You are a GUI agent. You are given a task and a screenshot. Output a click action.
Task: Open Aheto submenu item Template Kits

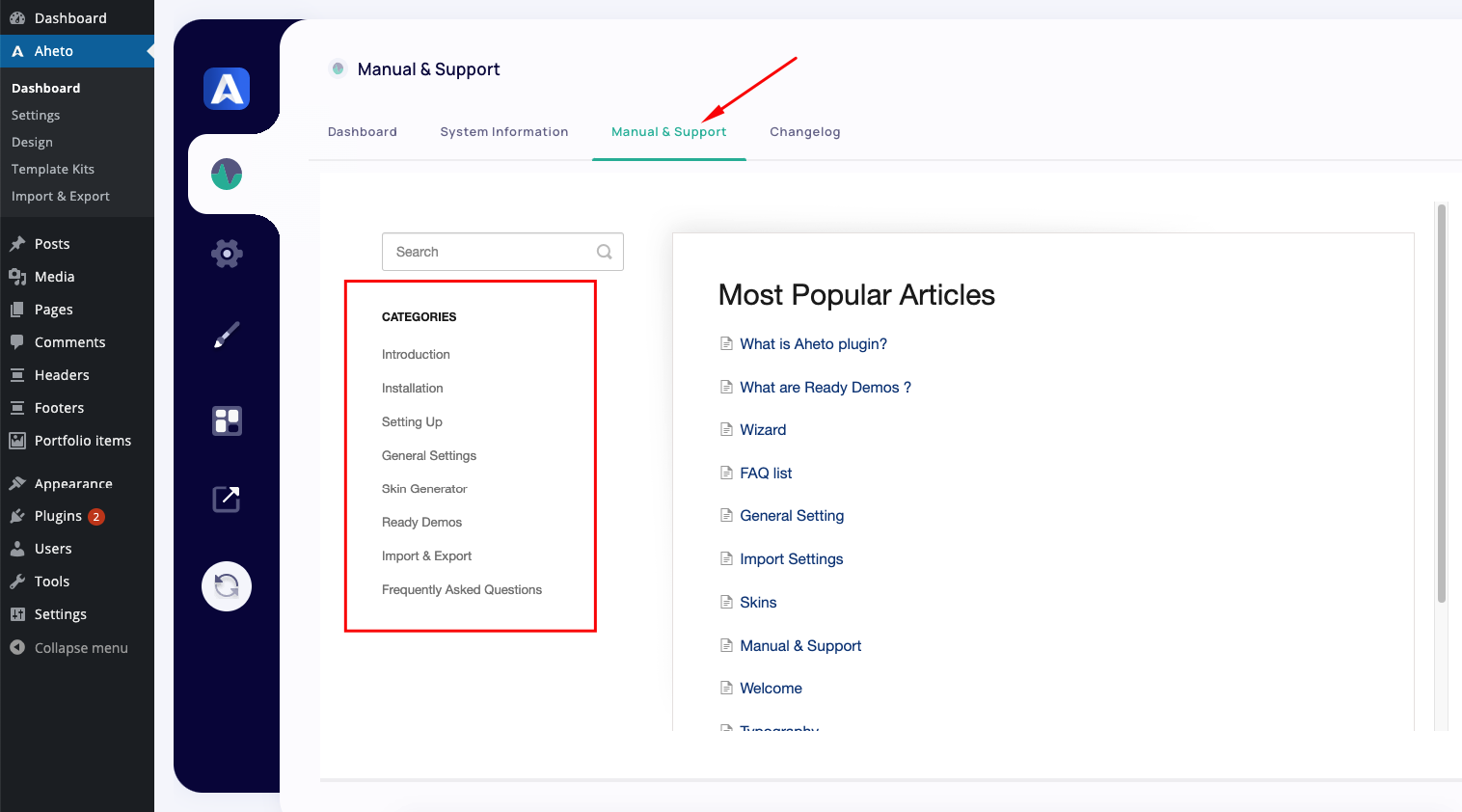pos(53,169)
